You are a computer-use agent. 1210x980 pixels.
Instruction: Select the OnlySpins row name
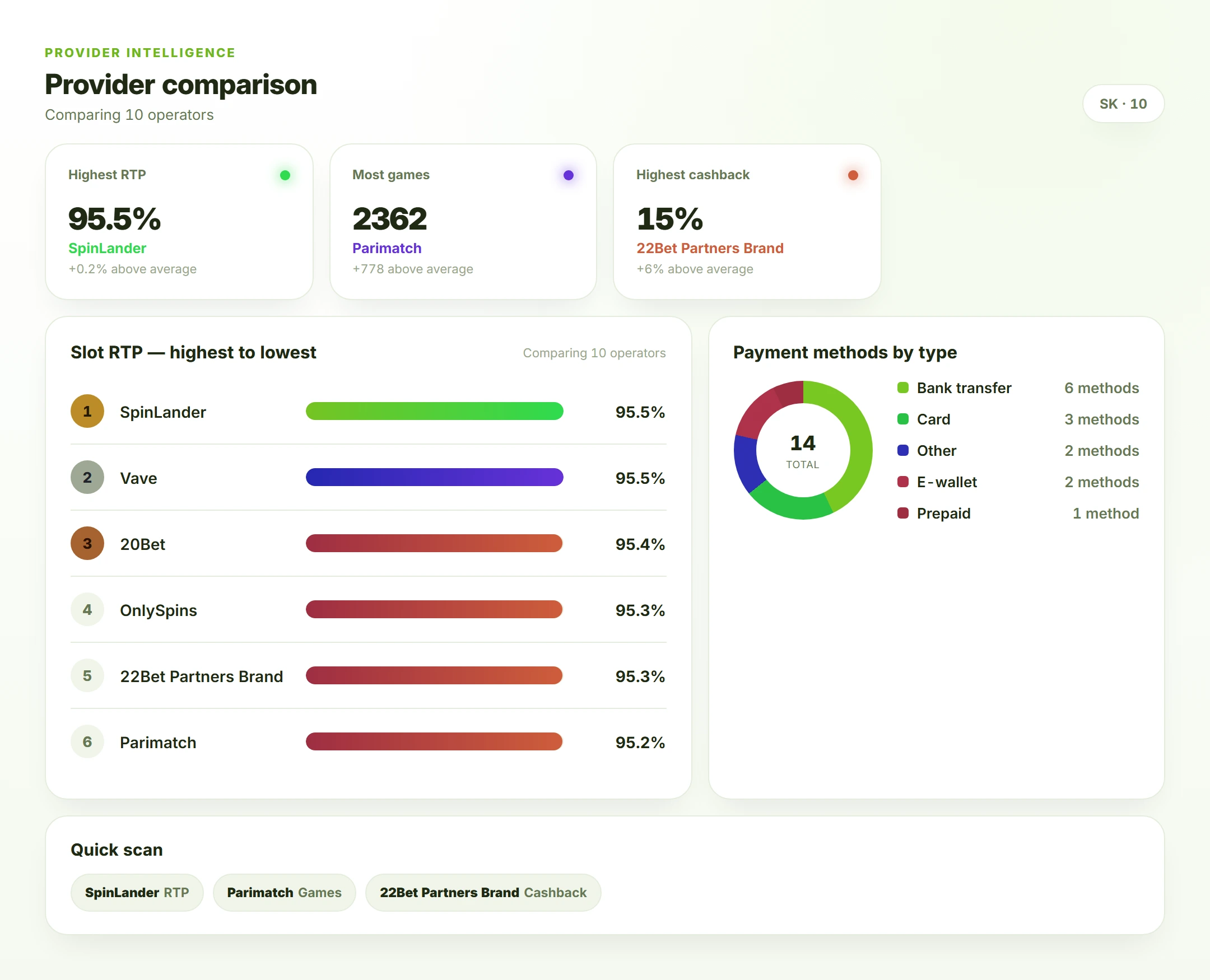click(158, 610)
